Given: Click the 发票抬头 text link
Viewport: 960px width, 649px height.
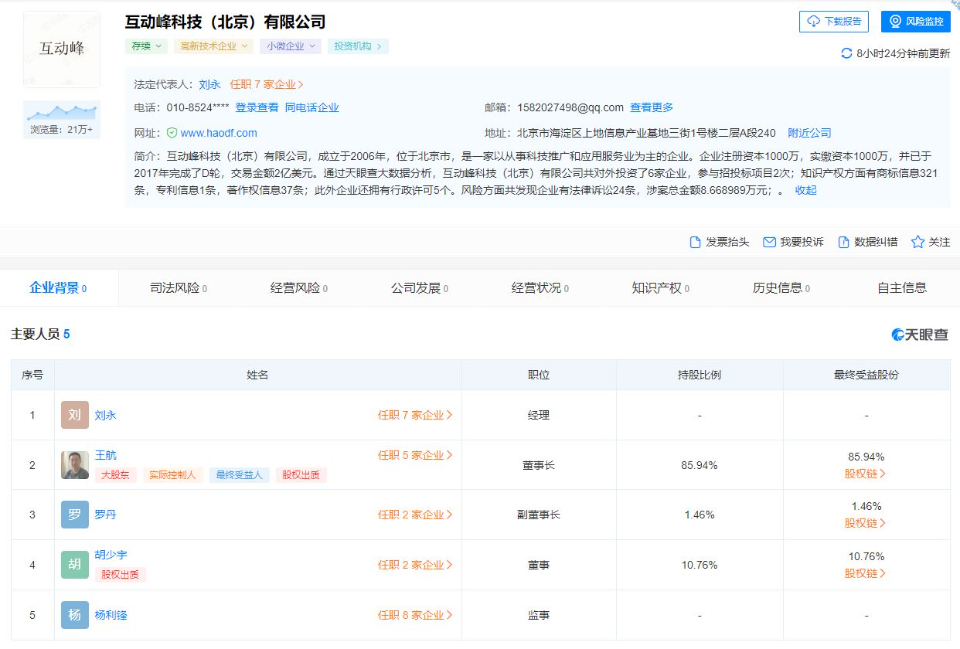Looking at the screenshot, I should click(x=727, y=242).
